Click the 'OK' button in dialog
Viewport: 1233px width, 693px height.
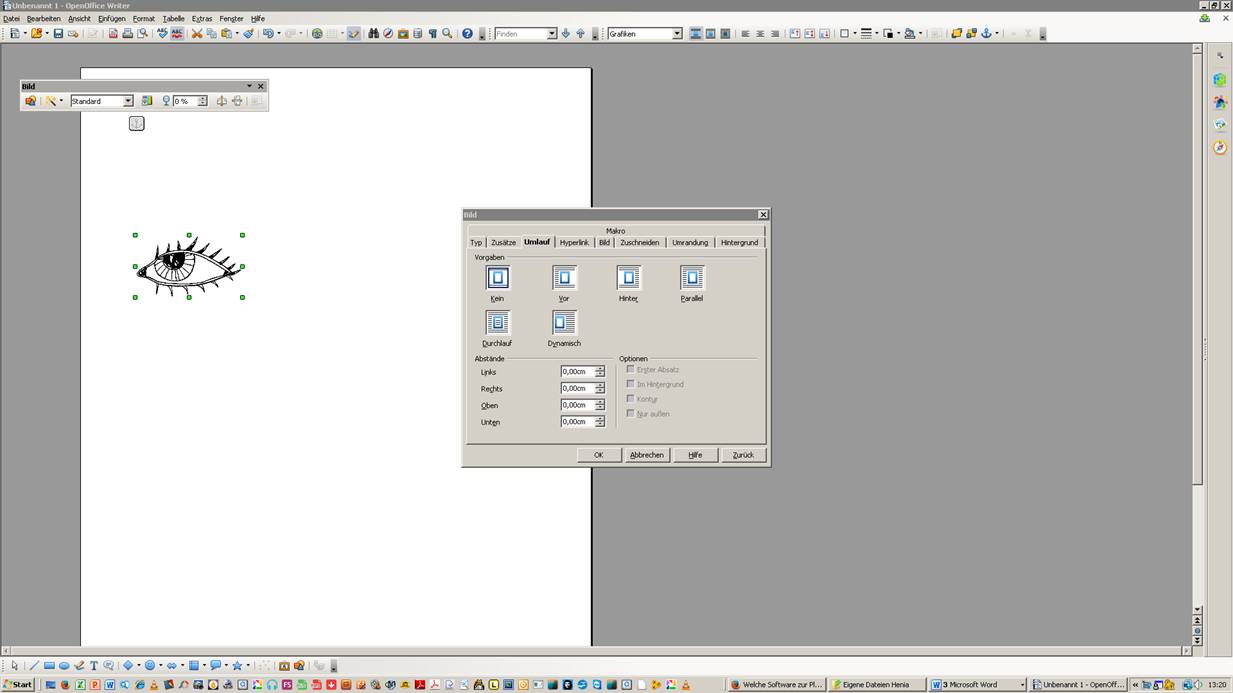[x=598, y=455]
